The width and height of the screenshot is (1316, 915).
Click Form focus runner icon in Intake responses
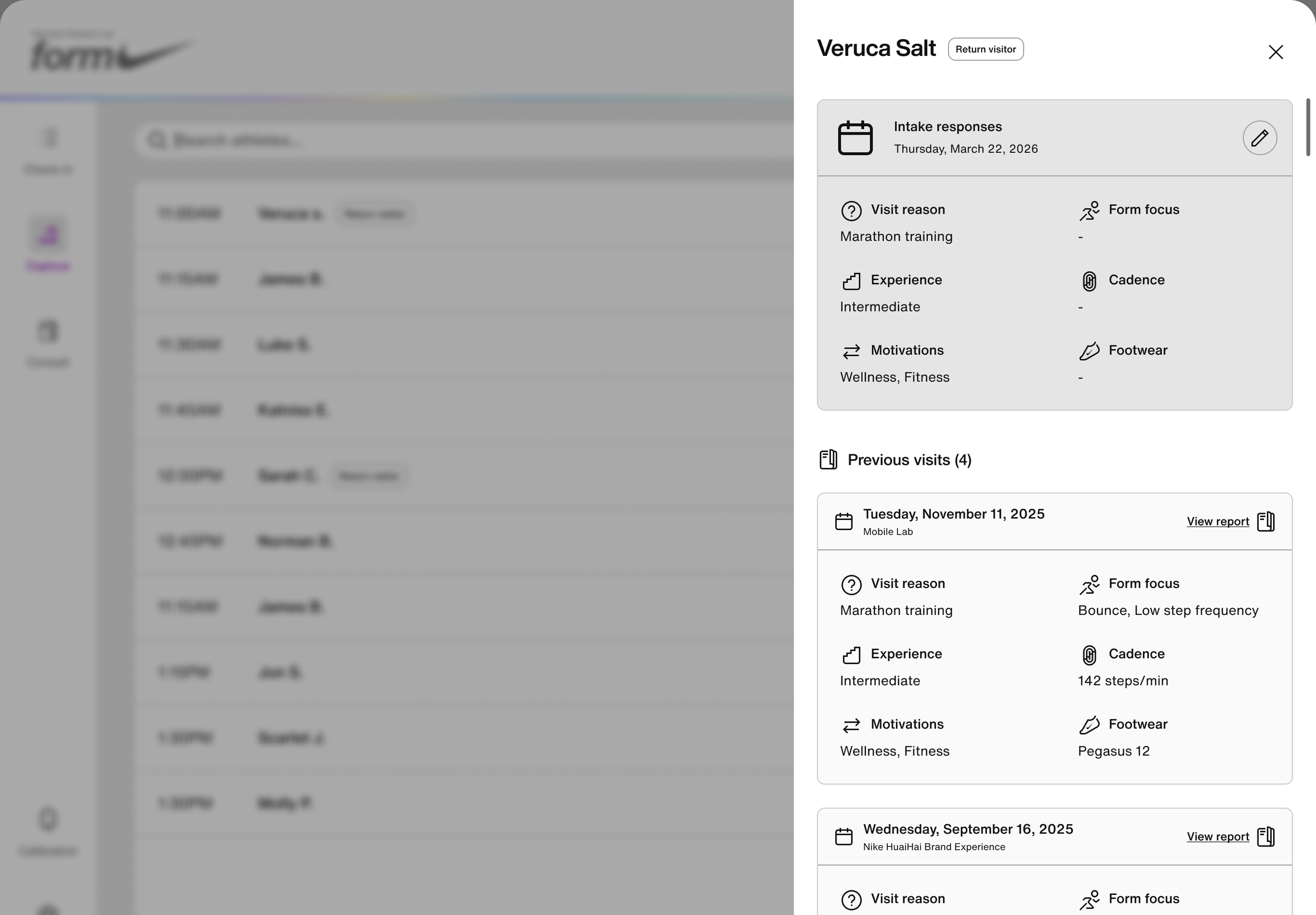tap(1089, 211)
